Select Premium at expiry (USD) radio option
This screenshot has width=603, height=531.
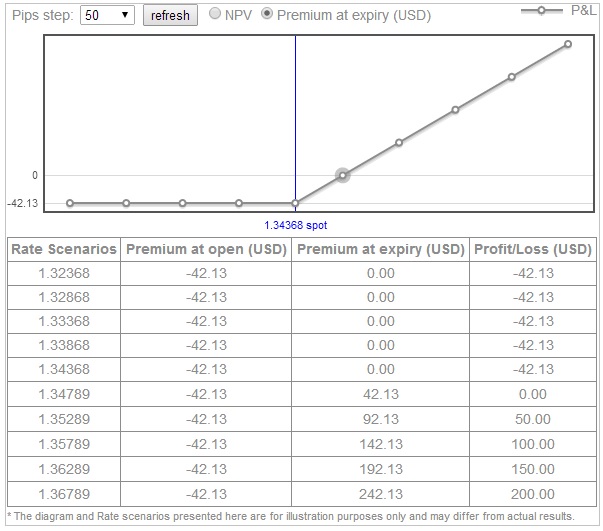coord(267,15)
